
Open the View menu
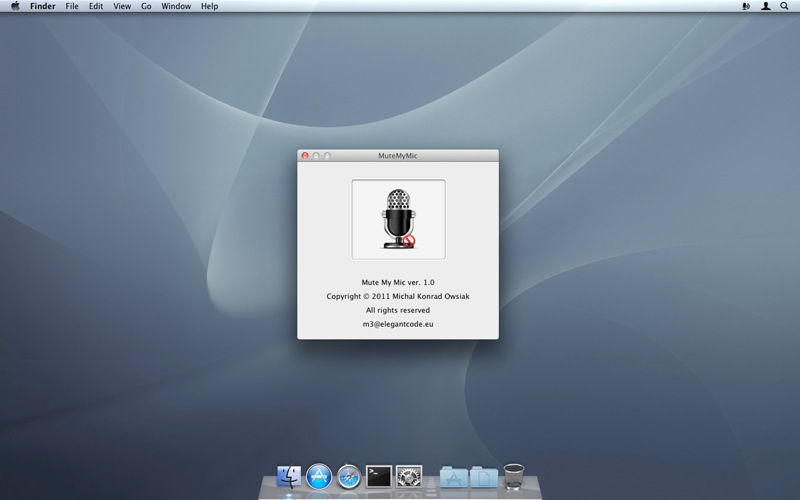[122, 6]
